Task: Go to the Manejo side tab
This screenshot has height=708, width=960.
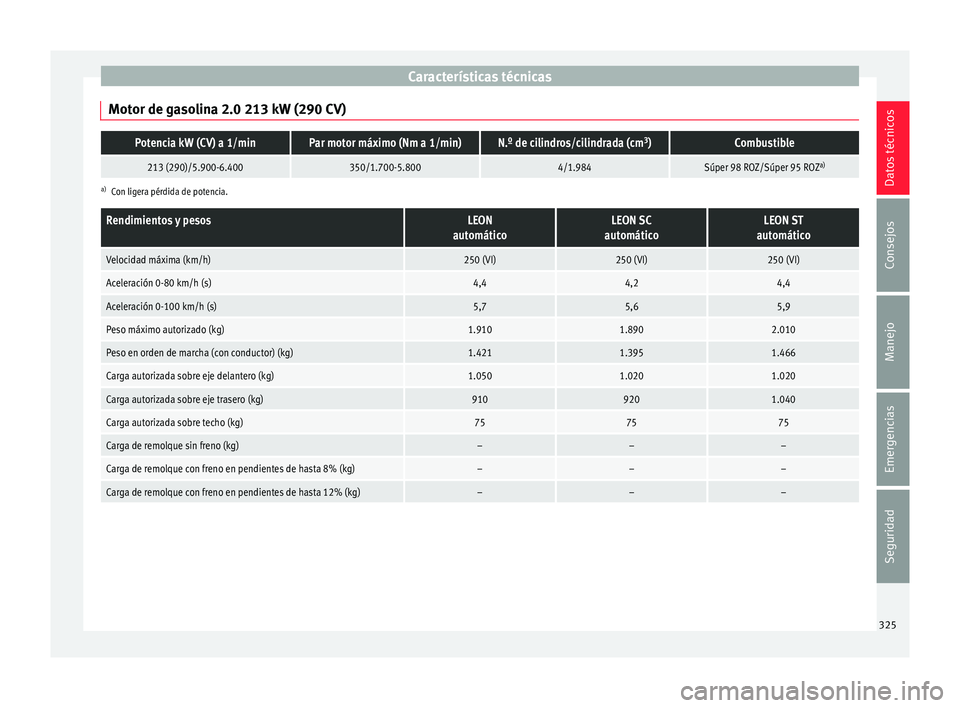Action: [x=892, y=342]
